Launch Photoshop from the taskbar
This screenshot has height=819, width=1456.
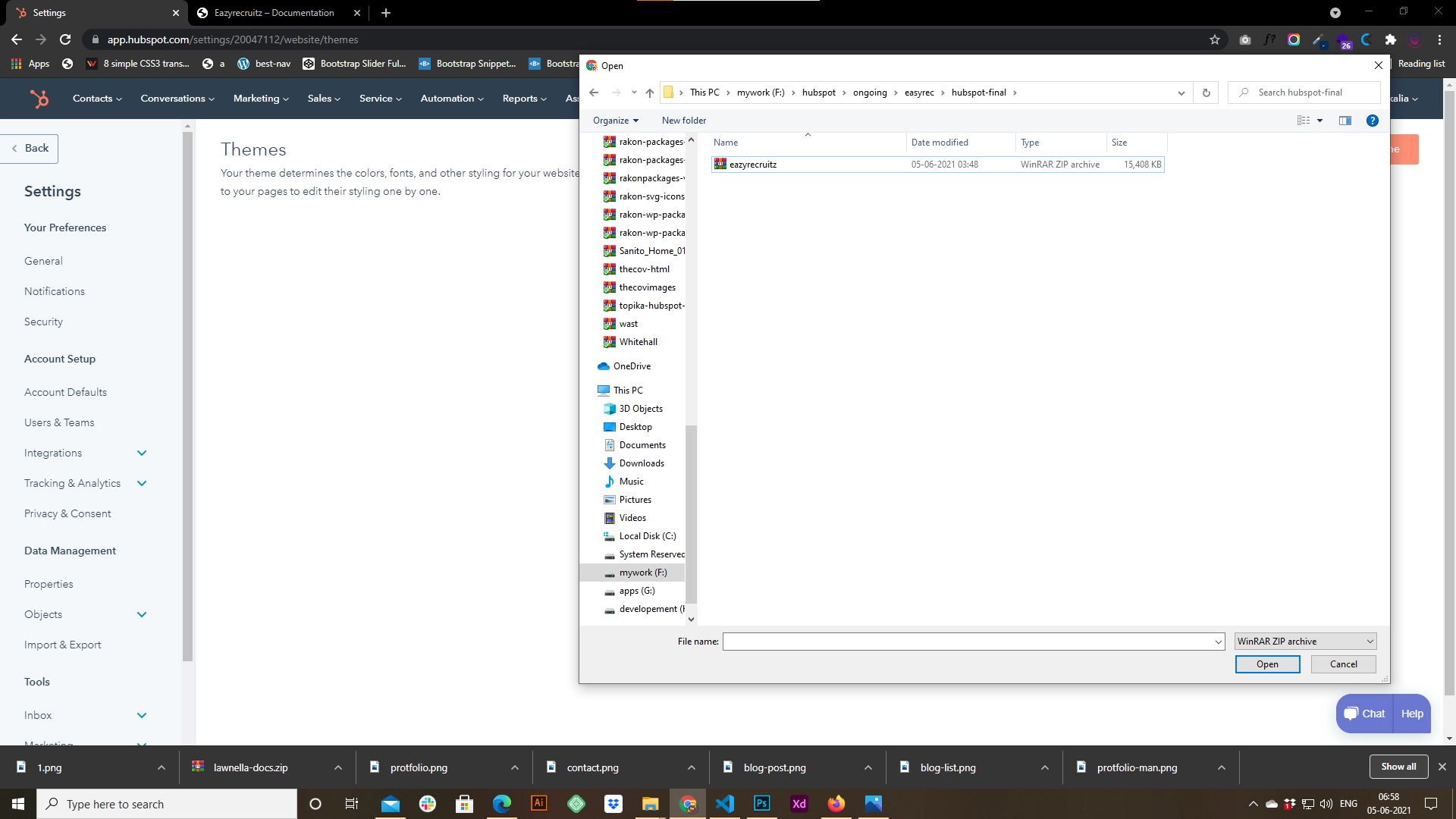(x=761, y=804)
